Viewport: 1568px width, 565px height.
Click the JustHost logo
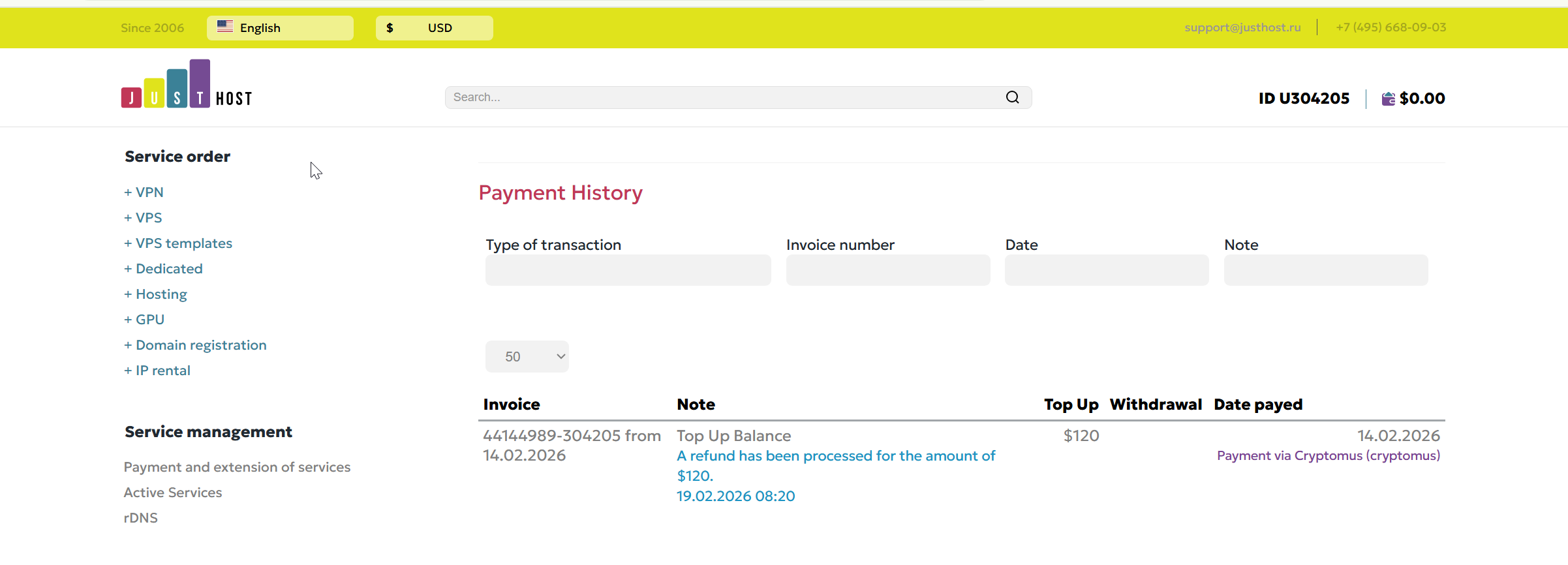[x=187, y=85]
